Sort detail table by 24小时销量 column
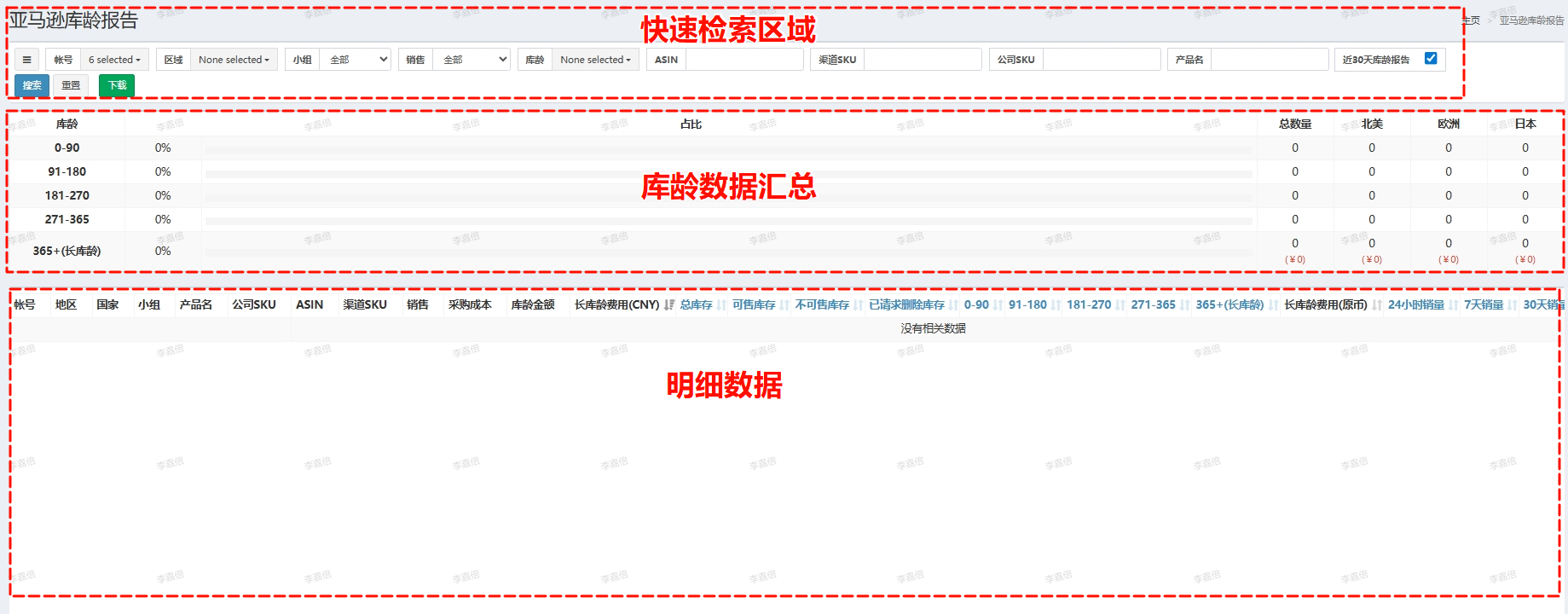1568x614 pixels. (1416, 304)
